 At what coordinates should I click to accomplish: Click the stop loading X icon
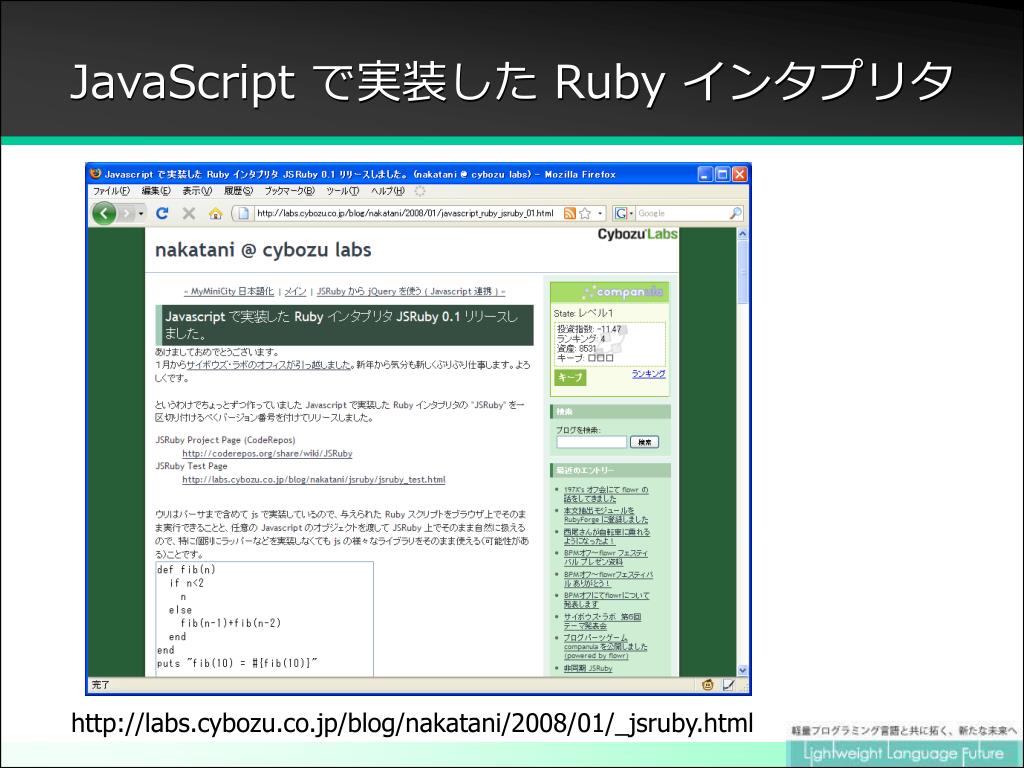189,213
